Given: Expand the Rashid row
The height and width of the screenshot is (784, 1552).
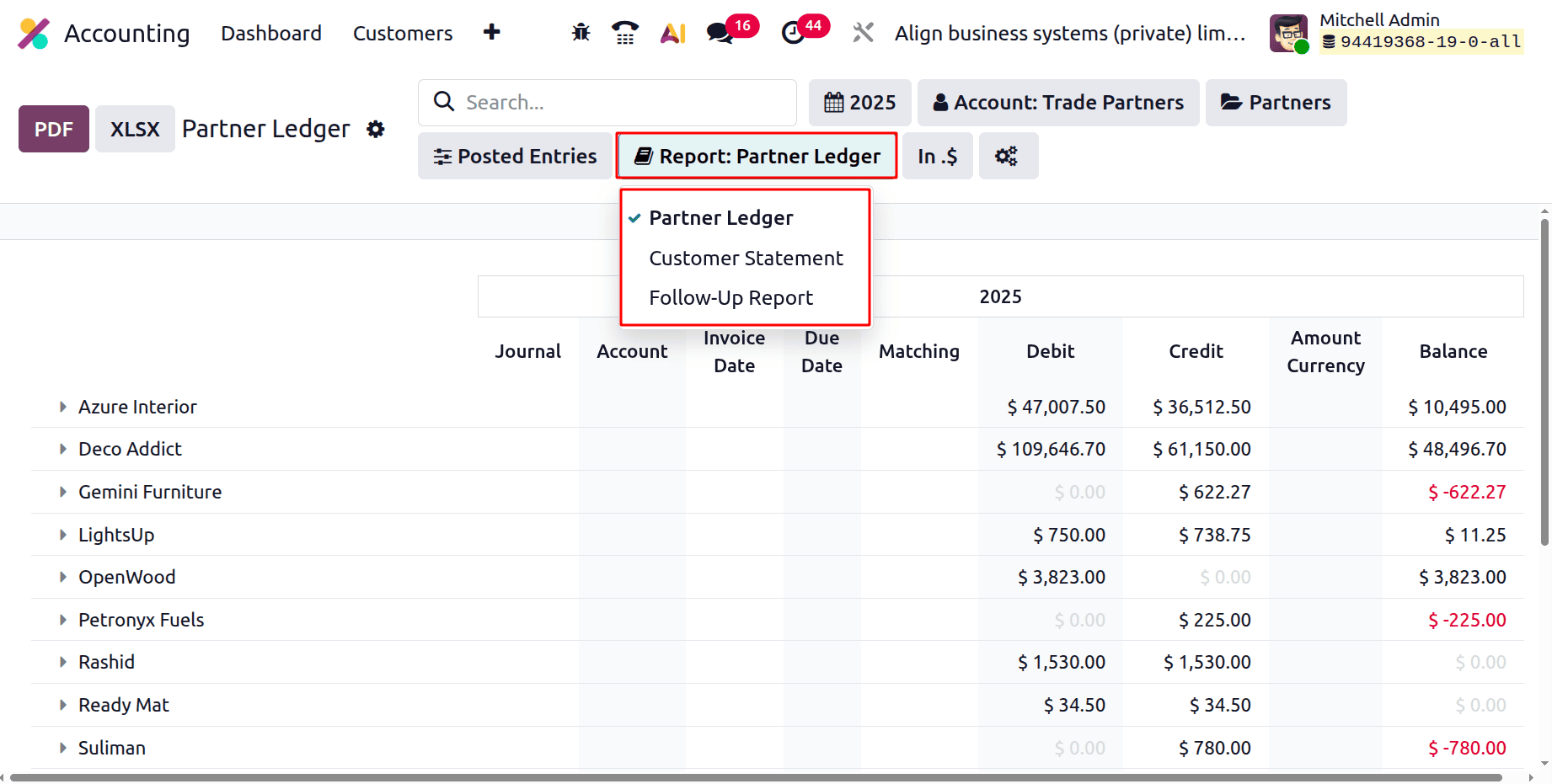Looking at the screenshot, I should pos(62,662).
